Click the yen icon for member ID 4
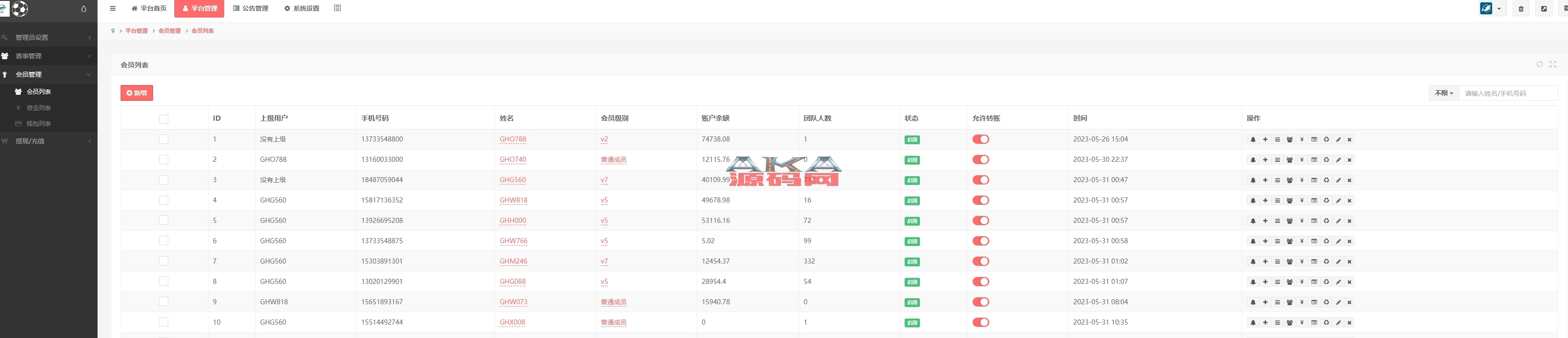 pos(1301,200)
